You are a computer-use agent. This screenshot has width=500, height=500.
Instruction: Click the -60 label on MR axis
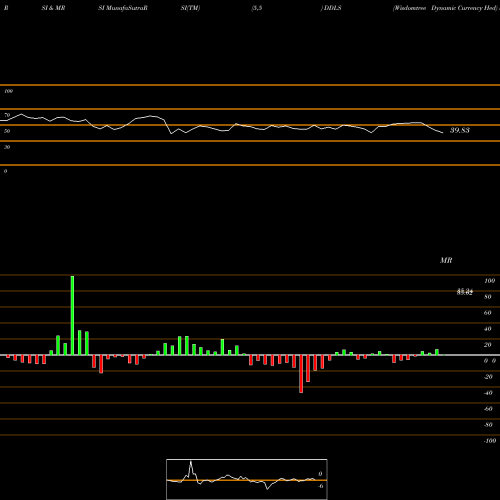[x=488, y=409]
